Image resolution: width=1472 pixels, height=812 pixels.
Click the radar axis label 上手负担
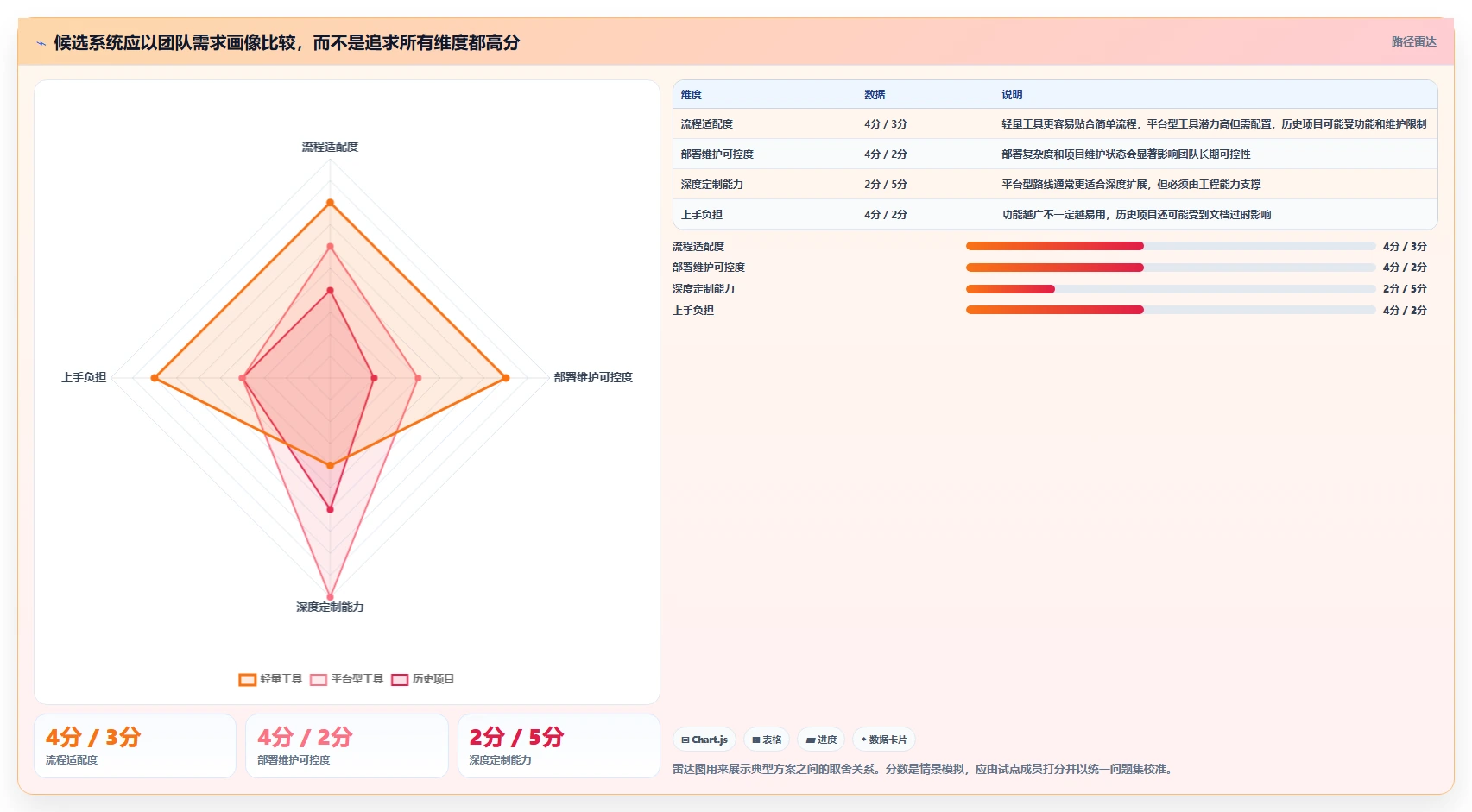click(x=84, y=377)
